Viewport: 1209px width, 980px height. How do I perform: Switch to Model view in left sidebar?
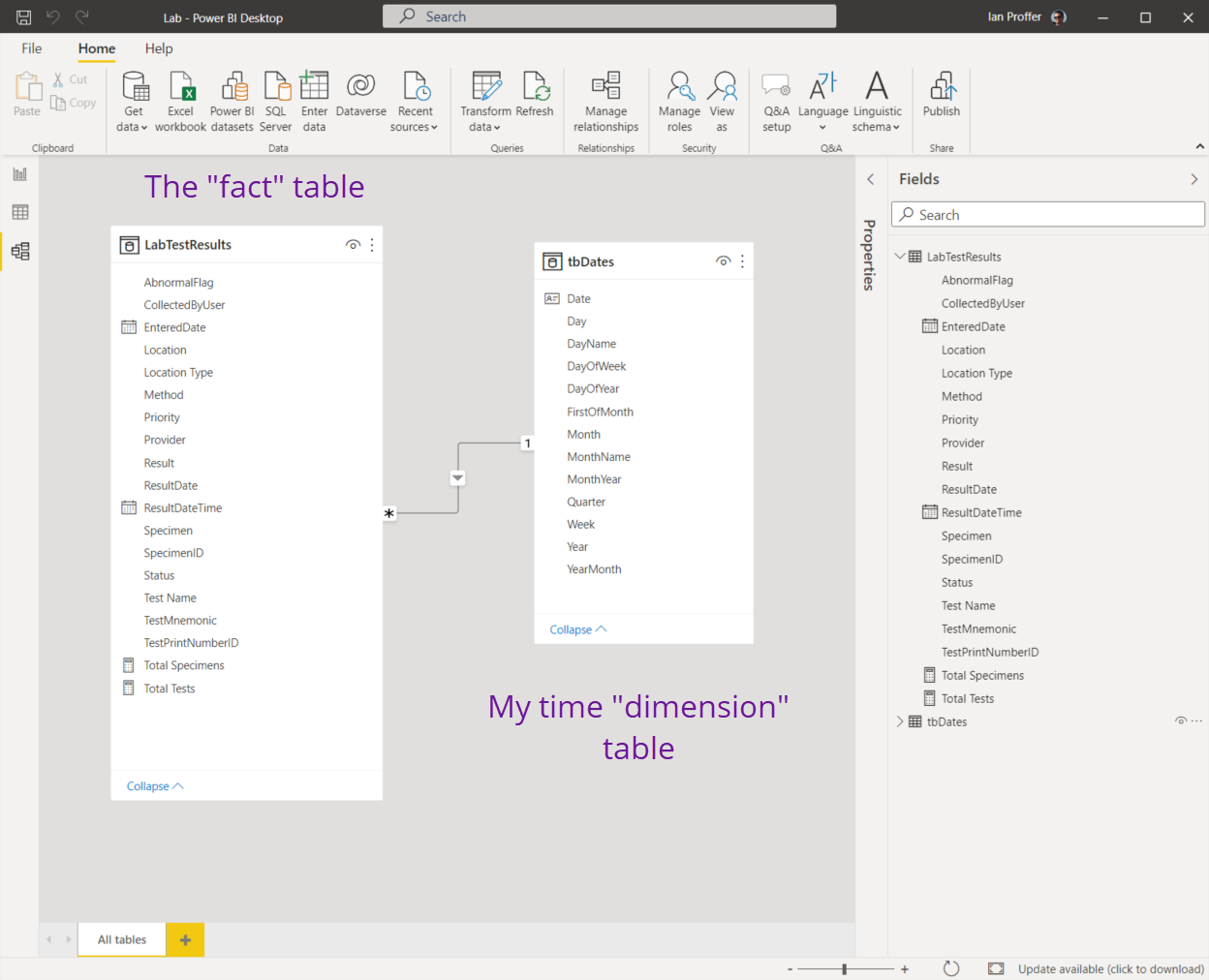click(20, 251)
